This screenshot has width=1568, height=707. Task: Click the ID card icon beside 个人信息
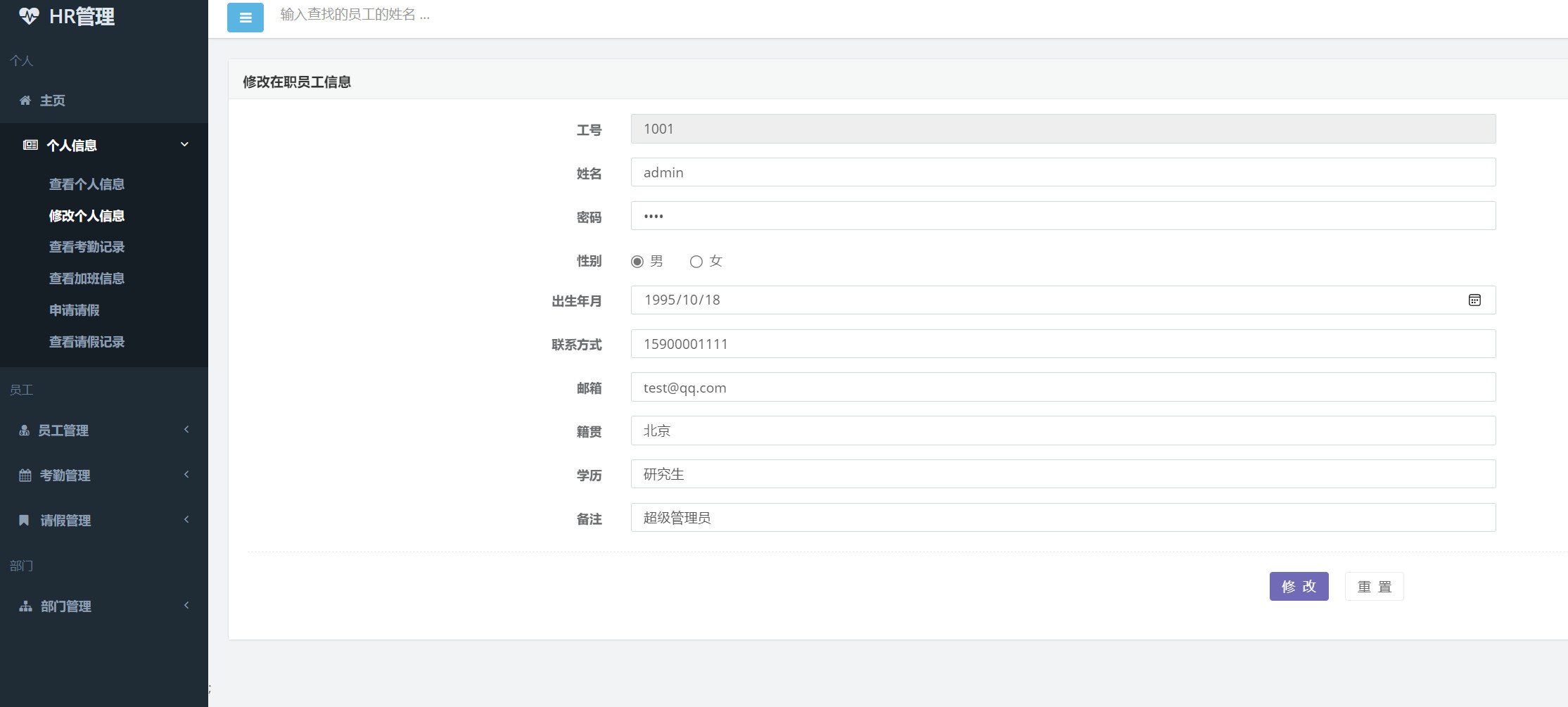30,145
